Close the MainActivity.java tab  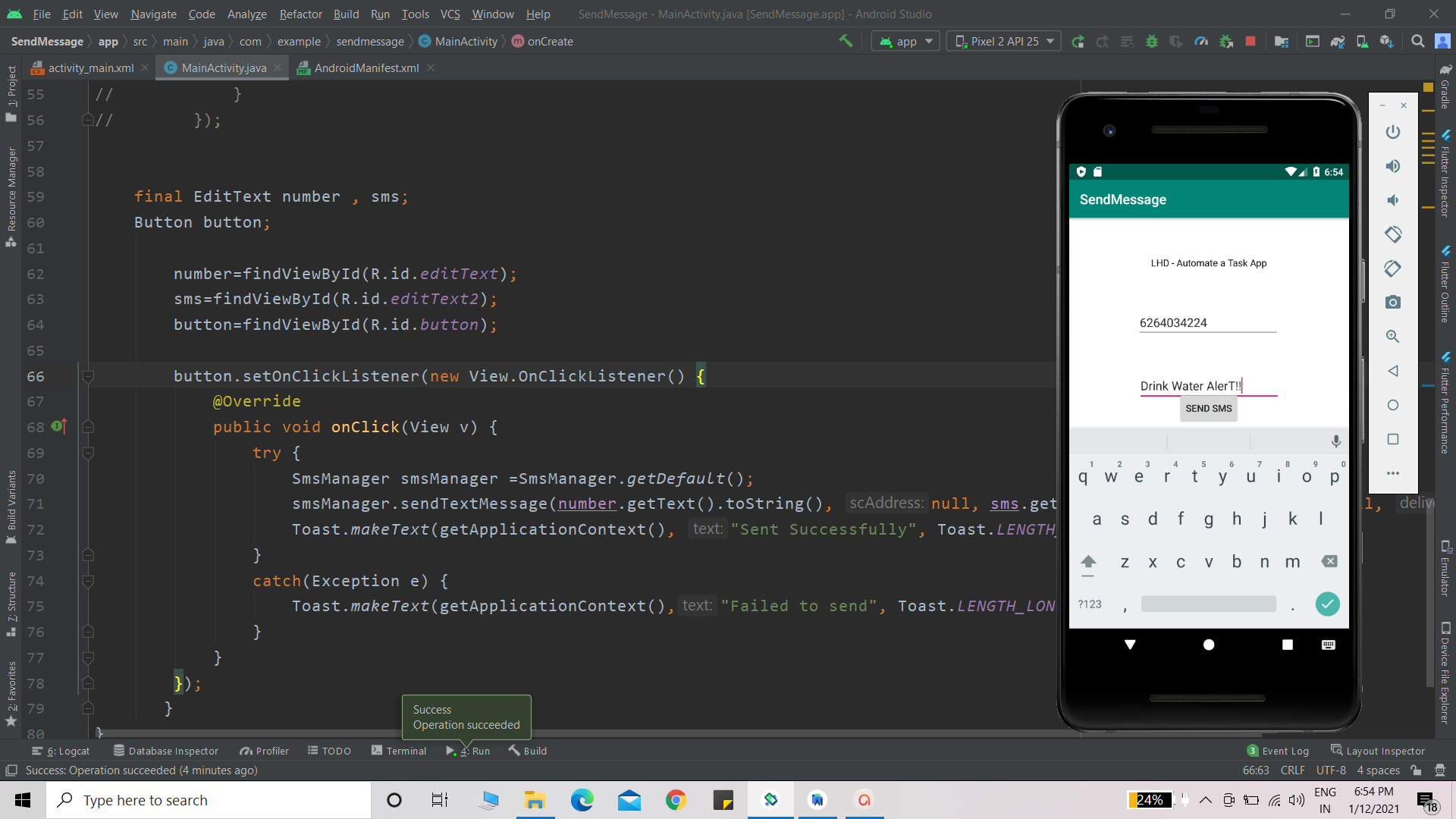[278, 67]
